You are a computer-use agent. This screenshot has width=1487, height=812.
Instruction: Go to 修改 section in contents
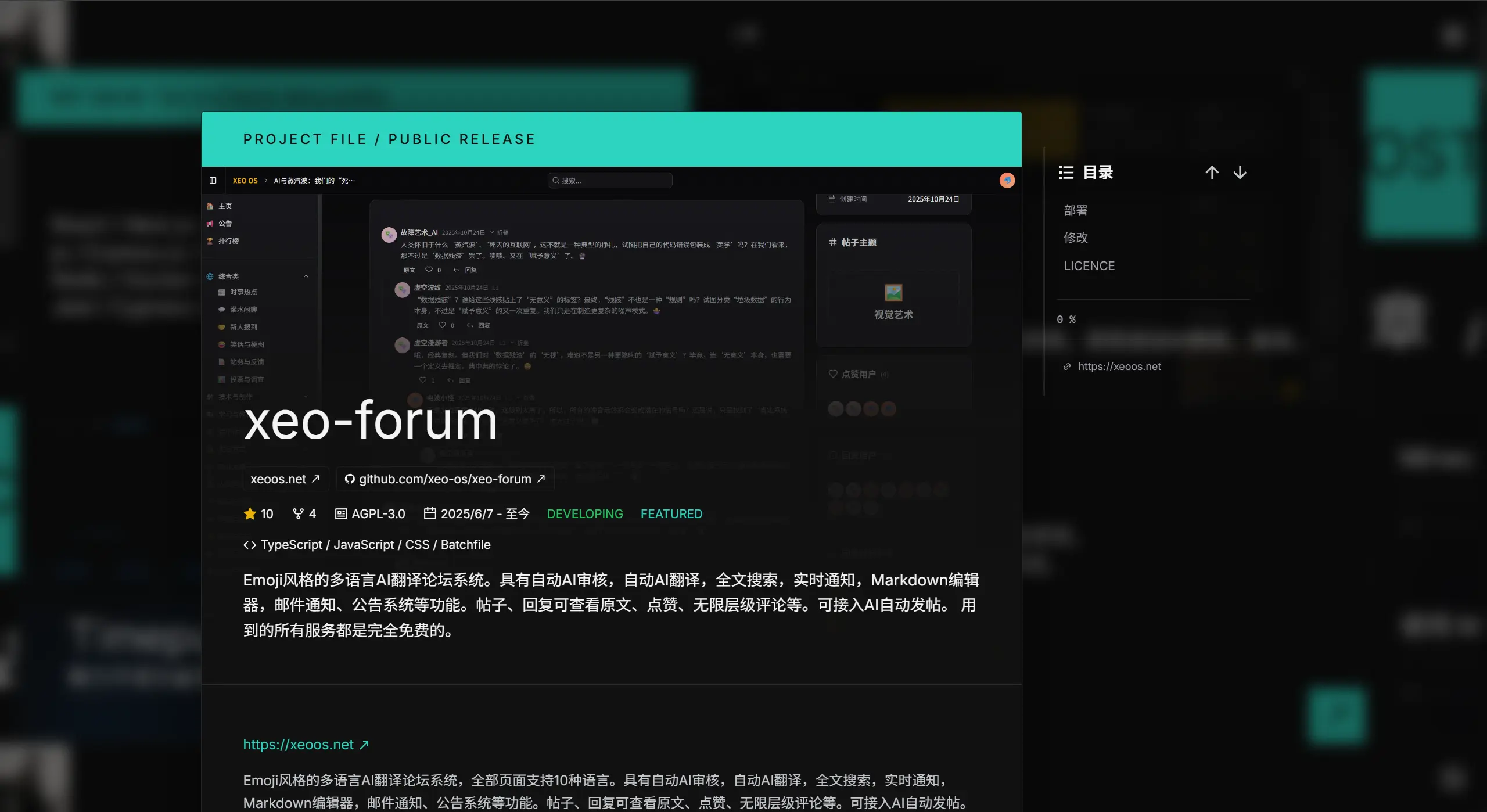pyautogui.click(x=1075, y=238)
